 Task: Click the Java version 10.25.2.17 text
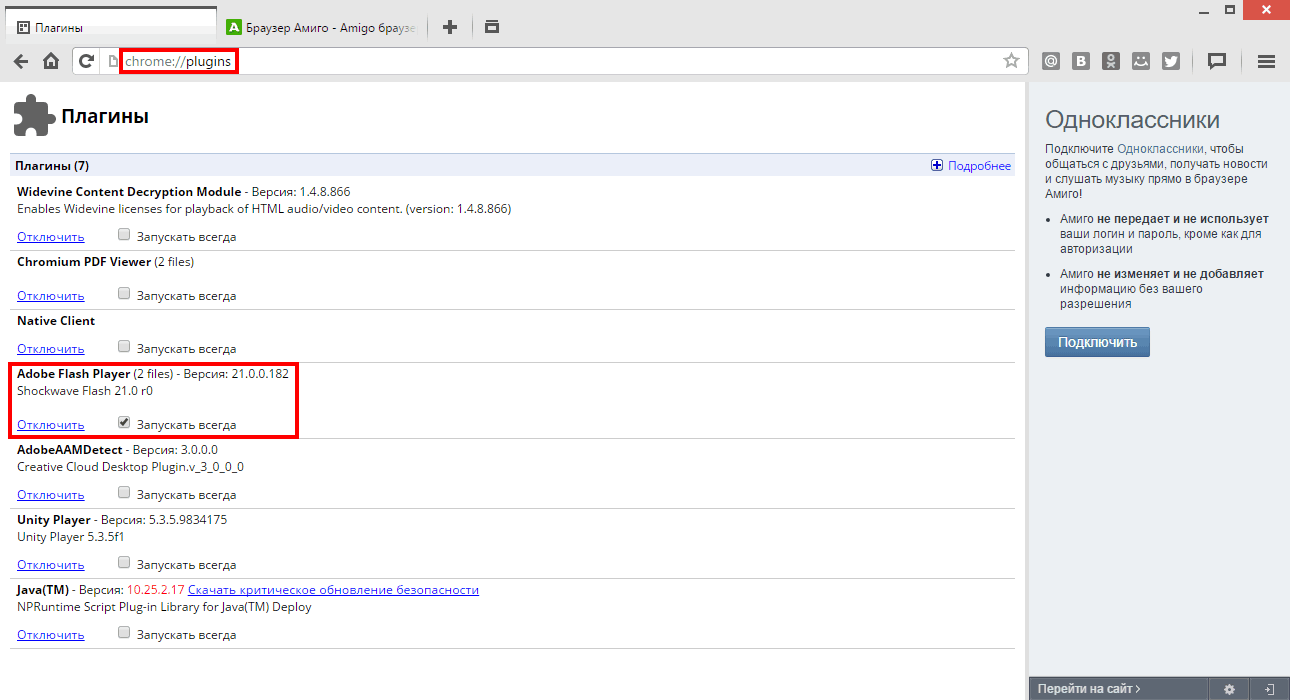(x=156, y=590)
